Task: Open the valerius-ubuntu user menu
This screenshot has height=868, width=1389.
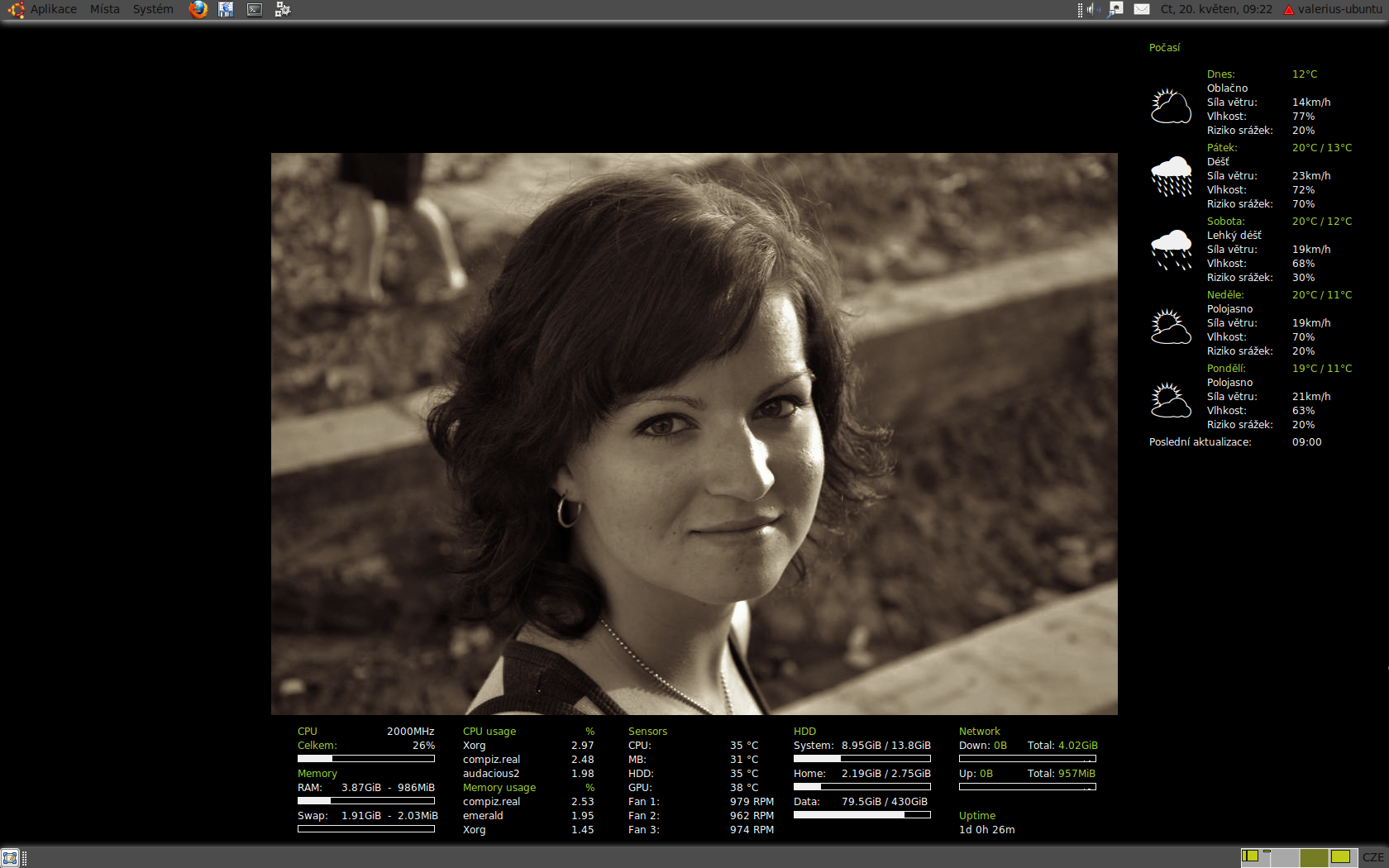Action: coord(1332,9)
